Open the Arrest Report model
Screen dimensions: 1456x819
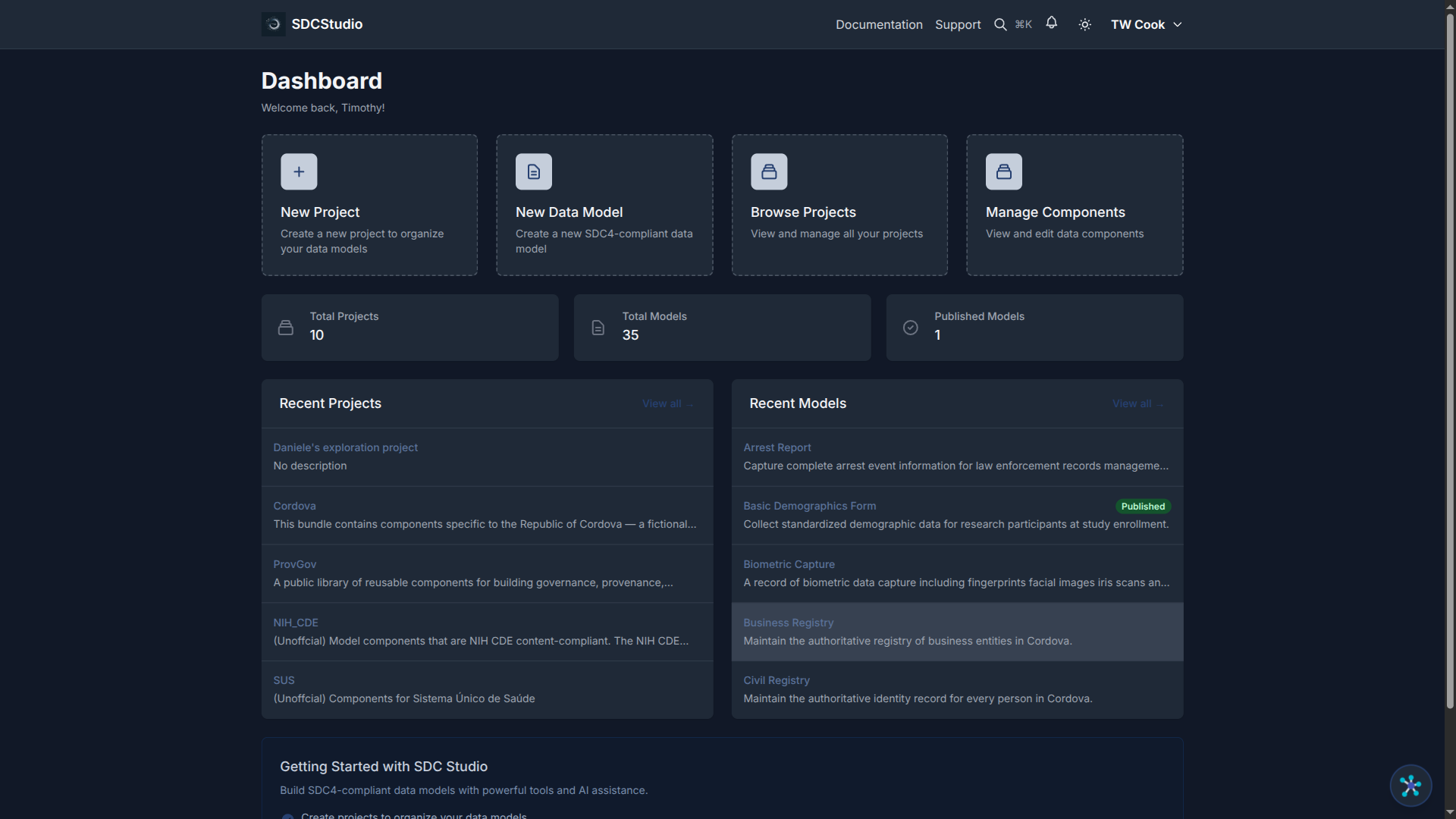coord(777,447)
